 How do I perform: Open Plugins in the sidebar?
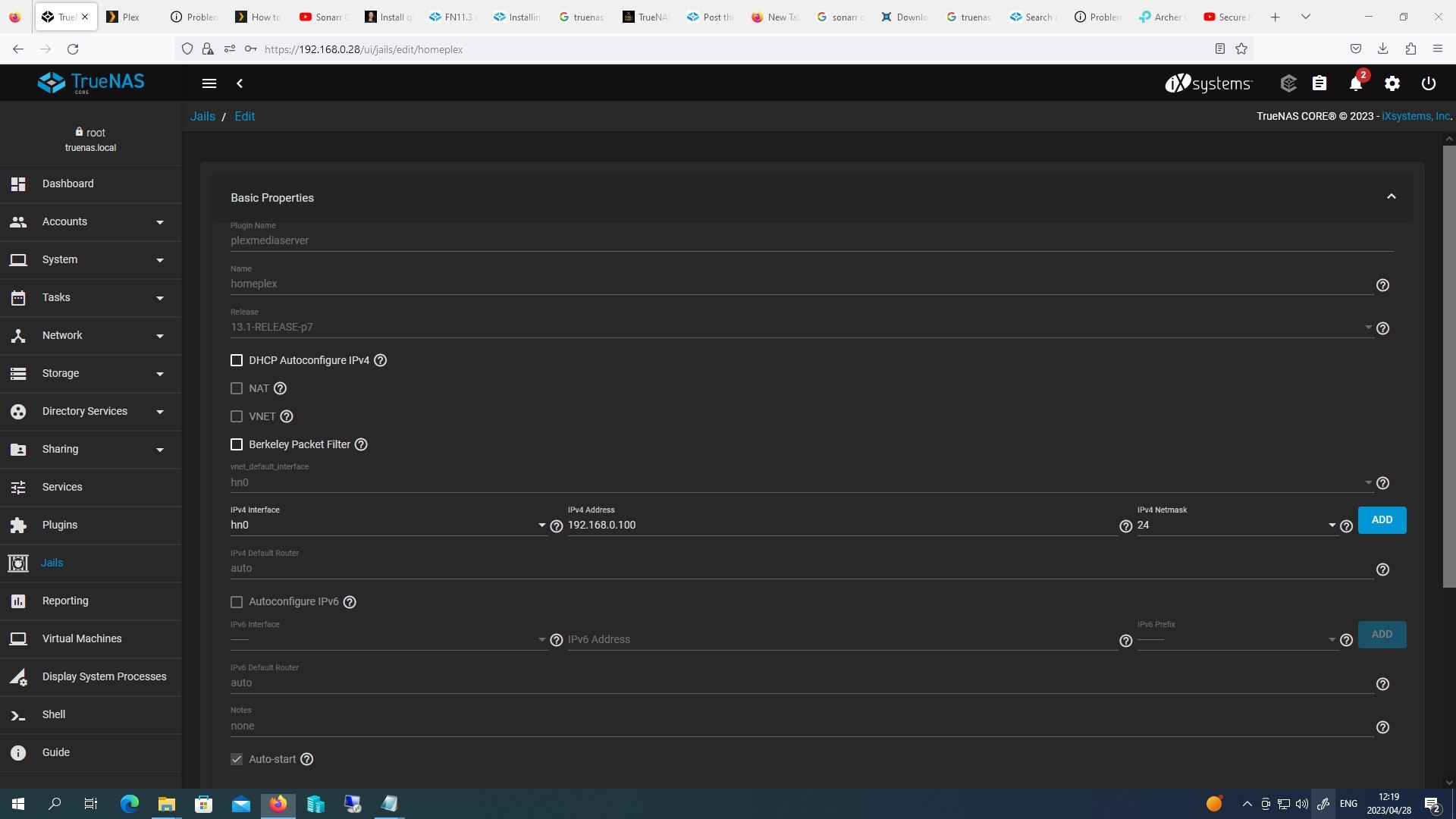pyautogui.click(x=60, y=525)
